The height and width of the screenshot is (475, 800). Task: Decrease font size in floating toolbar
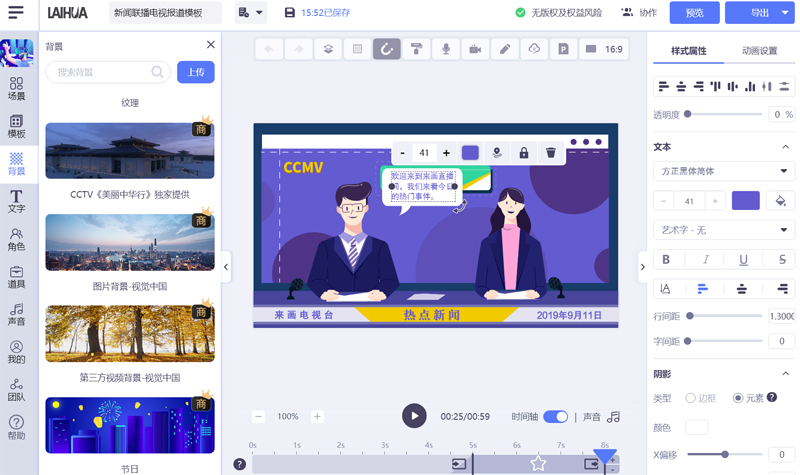(403, 153)
